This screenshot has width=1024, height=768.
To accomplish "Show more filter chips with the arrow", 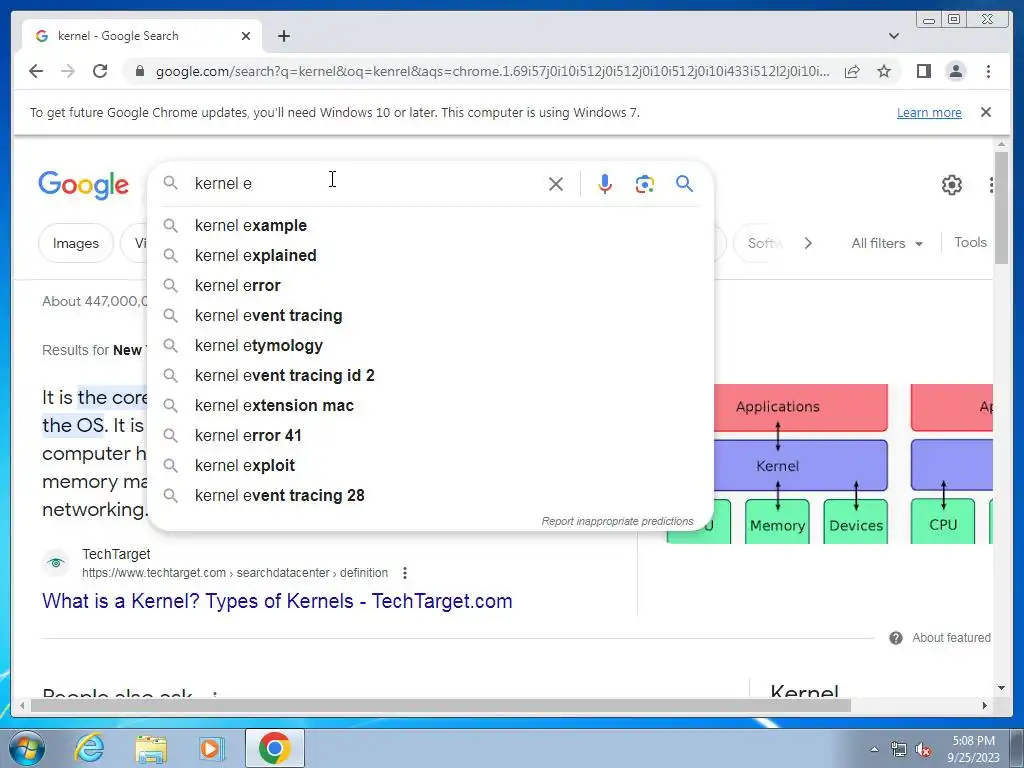I will 808,243.
